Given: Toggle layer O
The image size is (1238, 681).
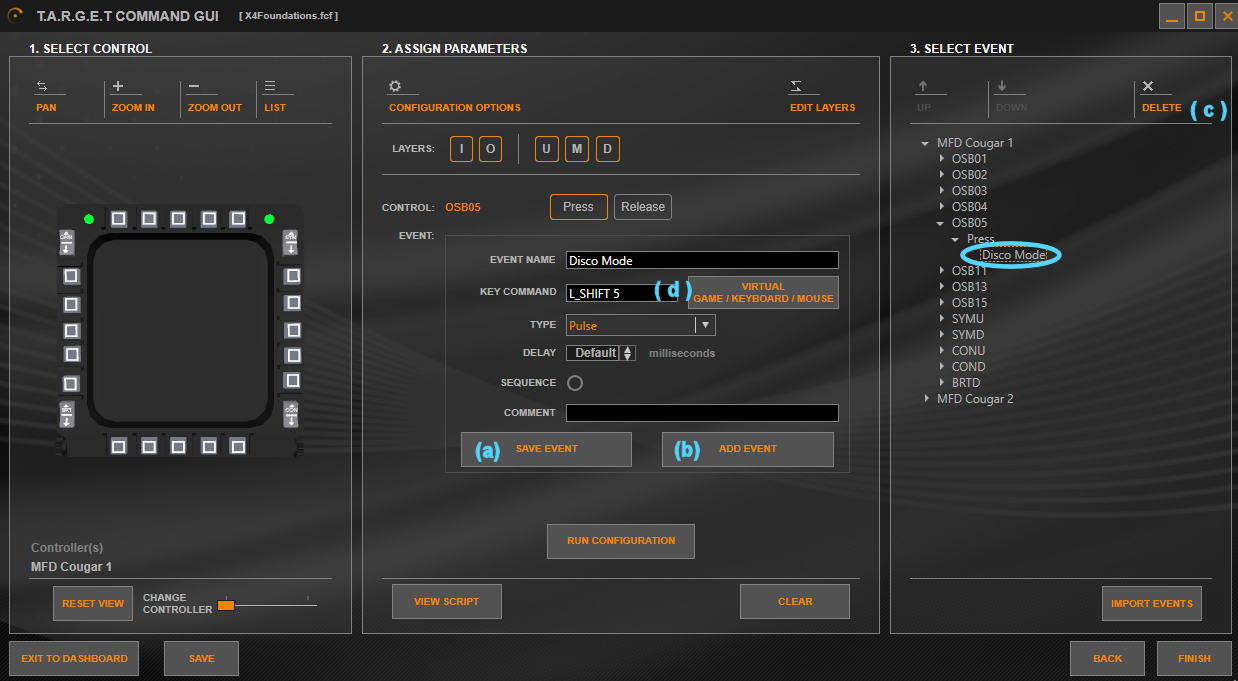Looking at the screenshot, I should pos(490,149).
